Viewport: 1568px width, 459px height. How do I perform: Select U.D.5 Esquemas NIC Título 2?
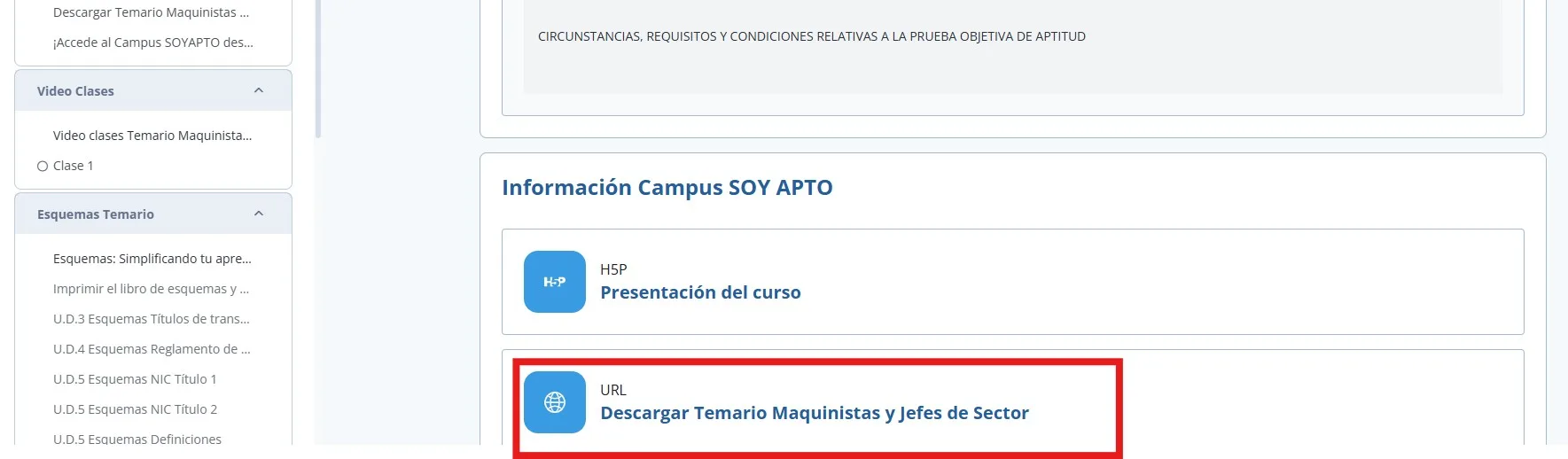point(135,409)
